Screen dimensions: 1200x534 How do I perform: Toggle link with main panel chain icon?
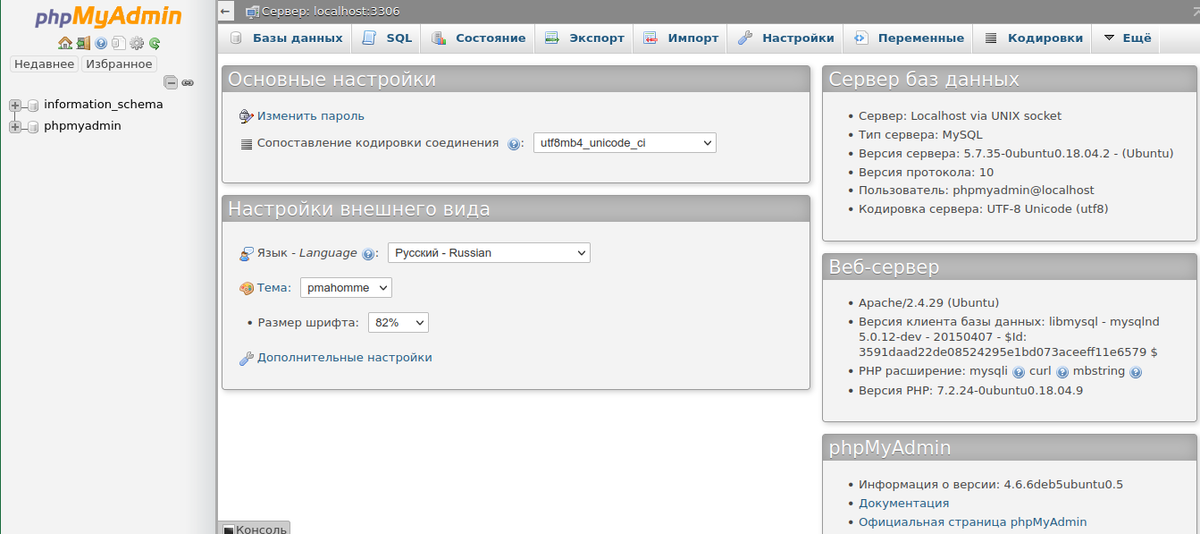[x=187, y=83]
